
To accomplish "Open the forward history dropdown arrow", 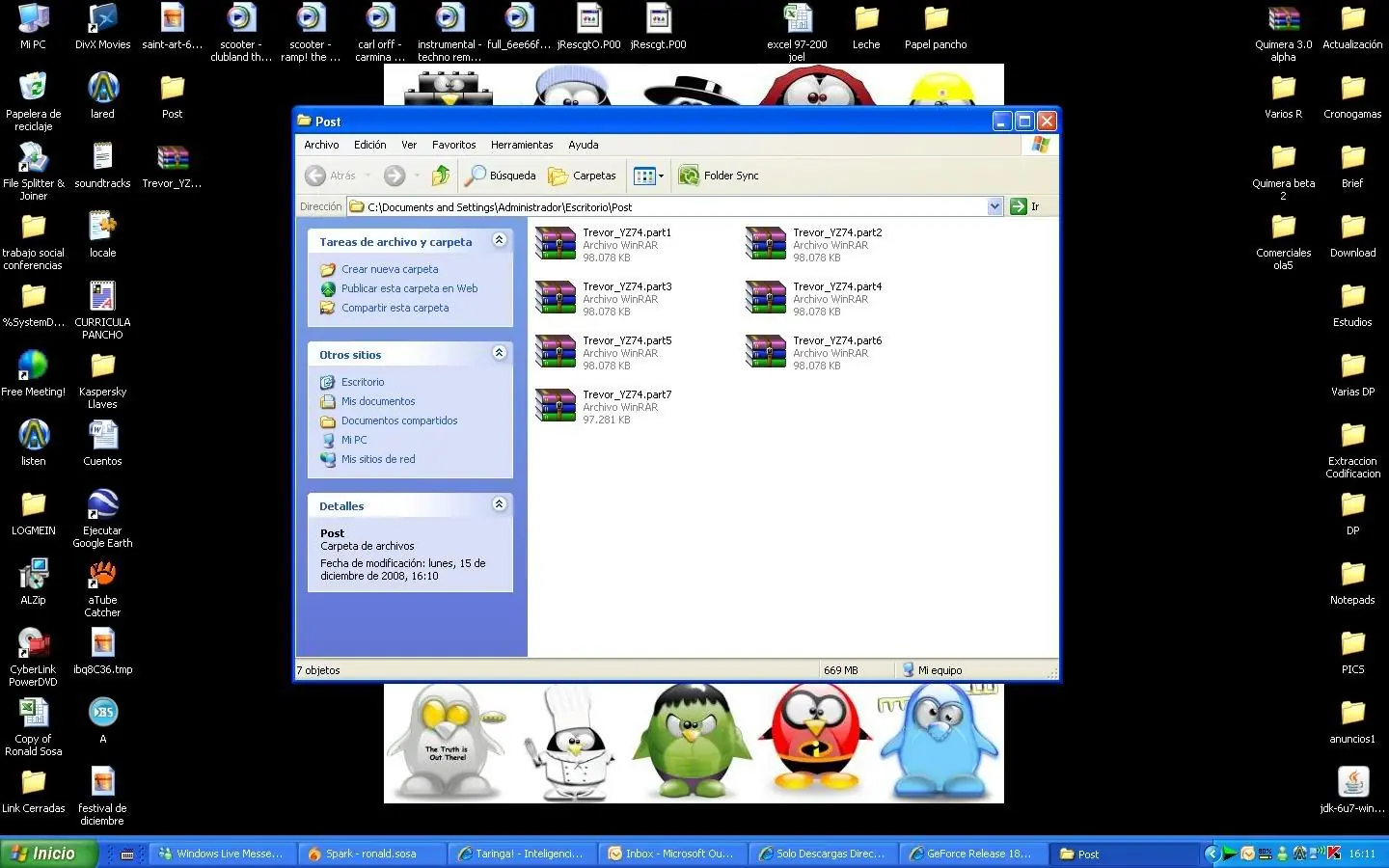I will tap(417, 176).
